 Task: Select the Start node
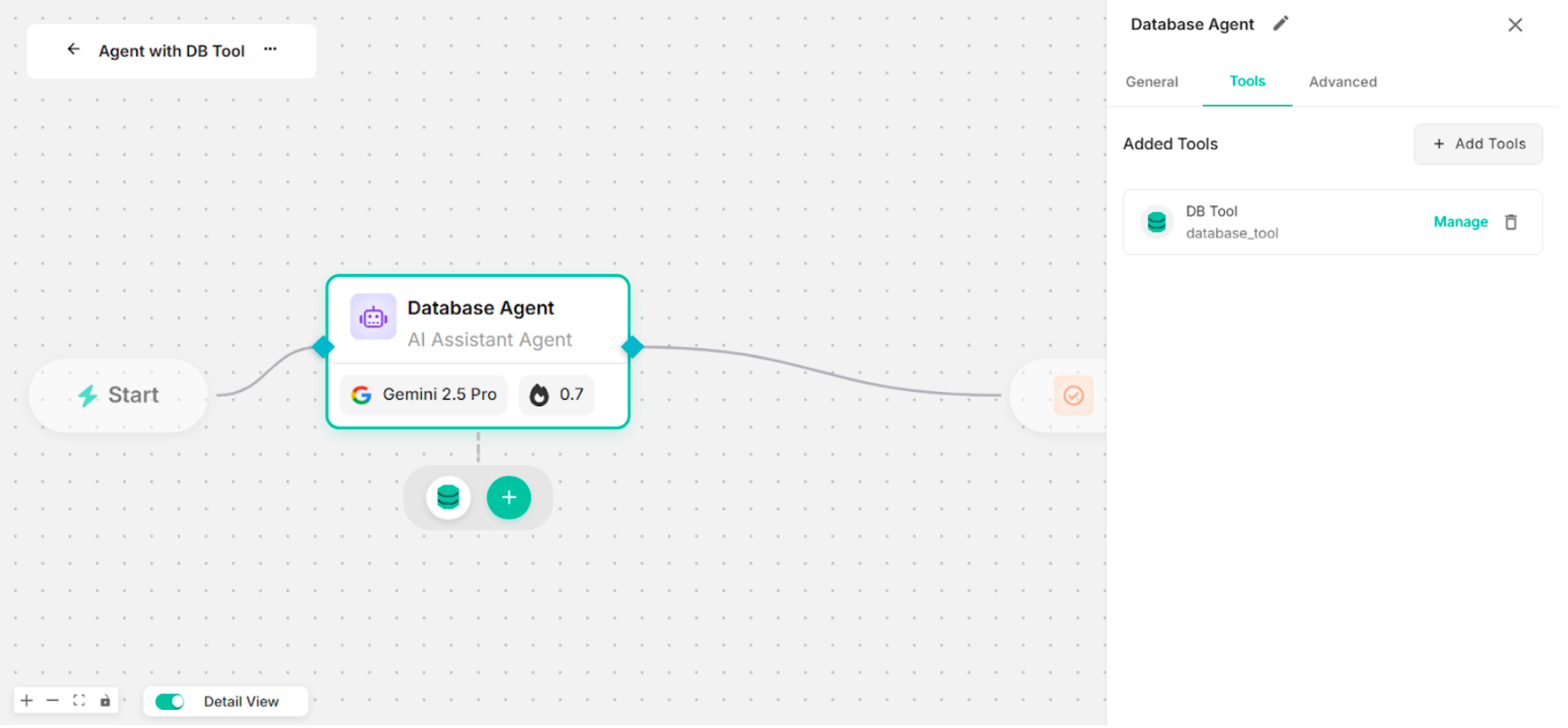pyautogui.click(x=118, y=396)
